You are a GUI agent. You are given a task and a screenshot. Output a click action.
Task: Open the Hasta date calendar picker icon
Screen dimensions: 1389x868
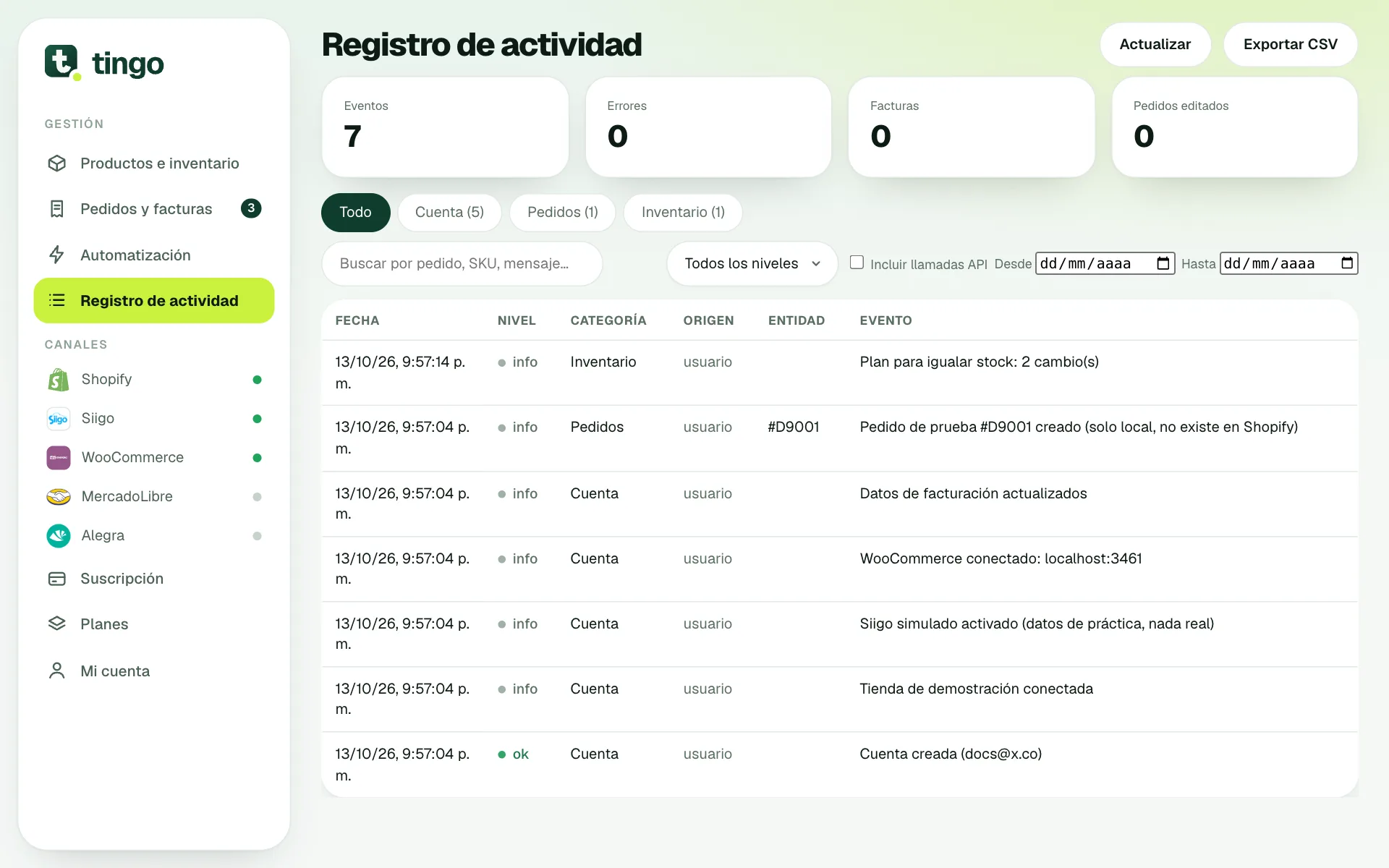[1346, 263]
